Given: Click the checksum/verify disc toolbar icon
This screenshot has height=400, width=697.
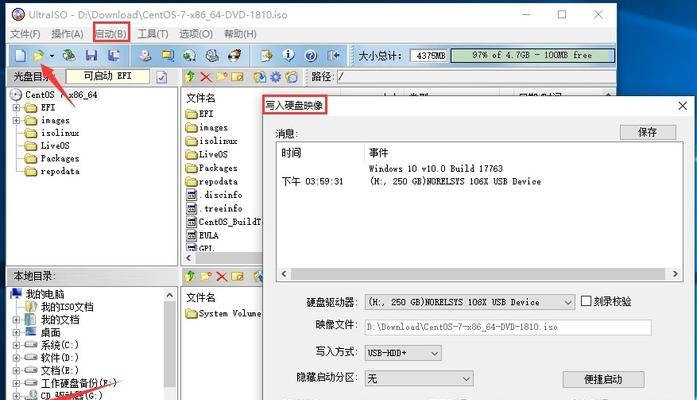Looking at the screenshot, I should (212, 56).
